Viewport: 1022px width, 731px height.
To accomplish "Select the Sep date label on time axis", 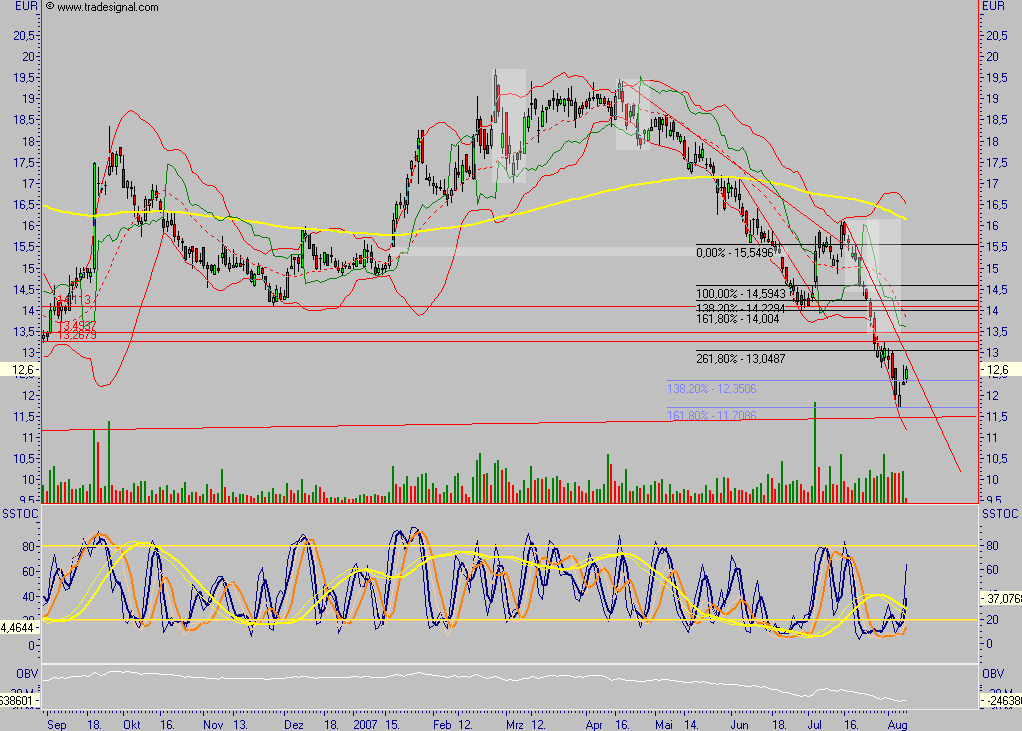I will coord(58,724).
